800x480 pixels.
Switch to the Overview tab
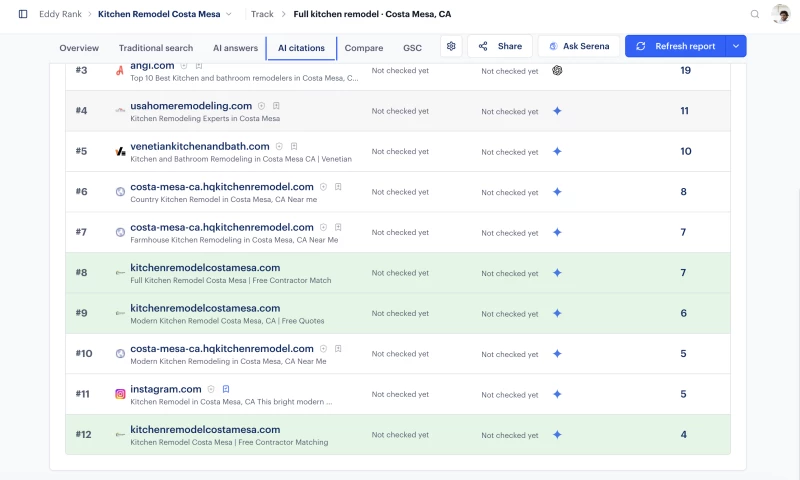click(x=79, y=48)
